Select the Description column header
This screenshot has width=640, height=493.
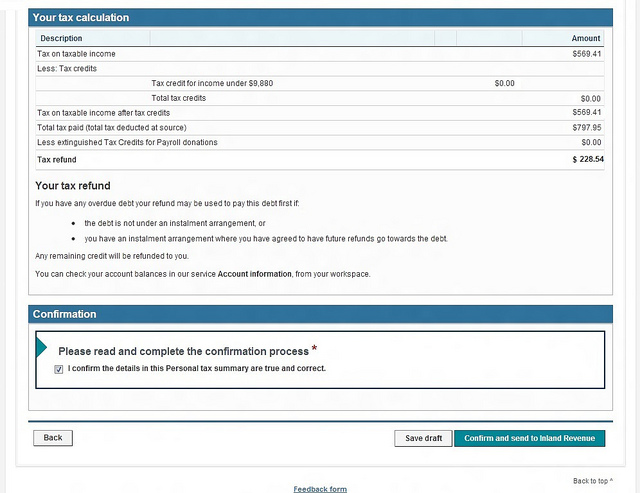click(61, 38)
